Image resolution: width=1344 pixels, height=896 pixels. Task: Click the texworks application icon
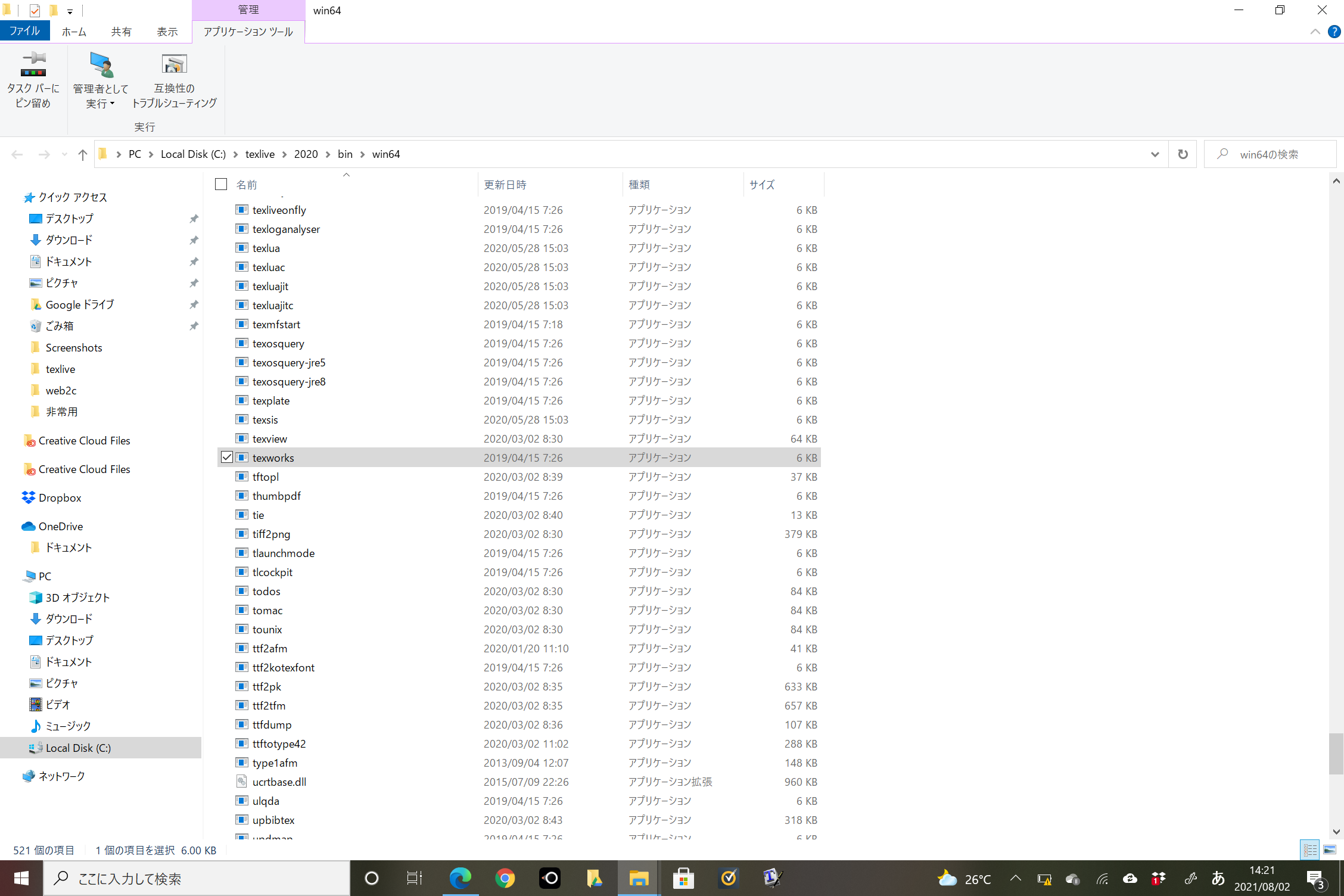point(243,457)
